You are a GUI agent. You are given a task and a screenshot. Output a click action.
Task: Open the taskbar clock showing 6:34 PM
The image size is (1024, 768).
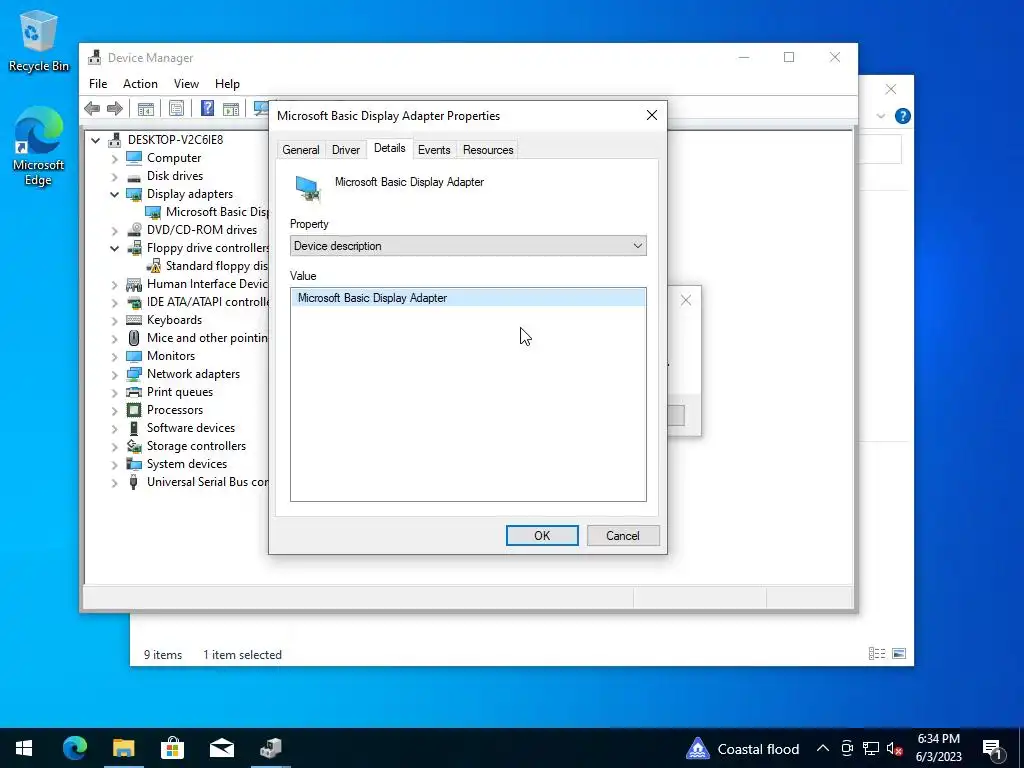click(938, 748)
